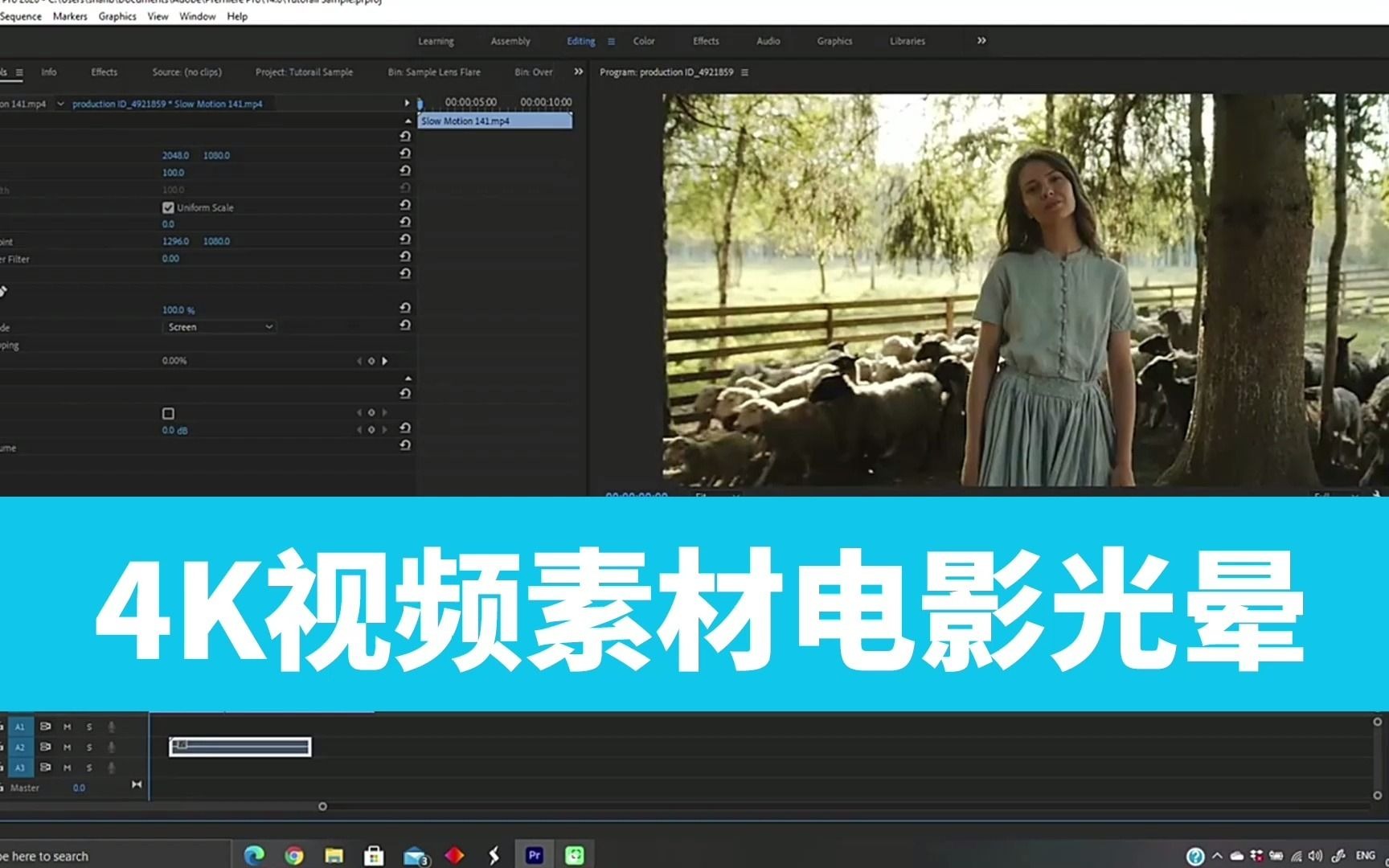Enable voice-over record microphone on track A3

coord(112,768)
